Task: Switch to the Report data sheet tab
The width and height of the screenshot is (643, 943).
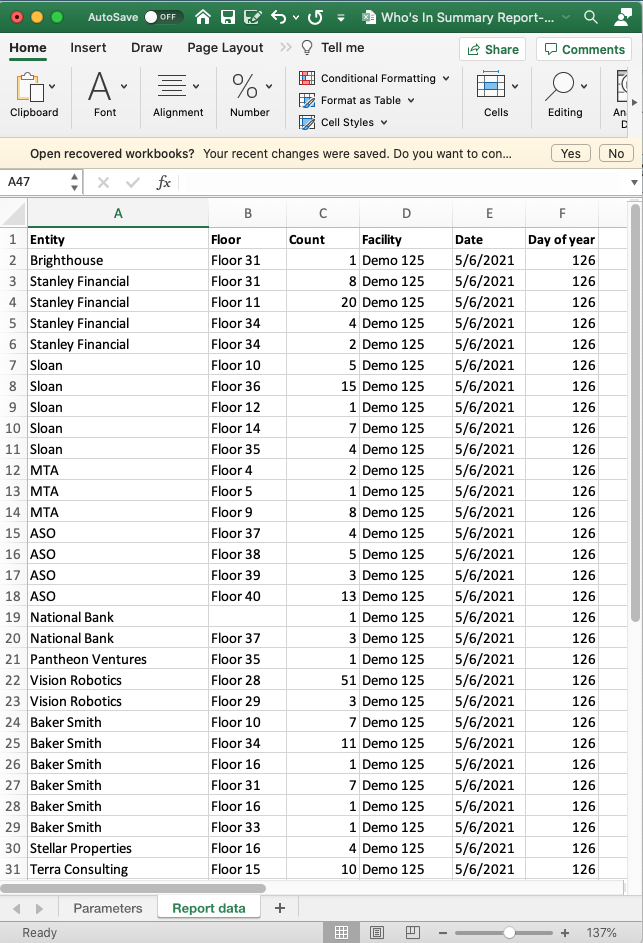Action: pyautogui.click(x=209, y=908)
